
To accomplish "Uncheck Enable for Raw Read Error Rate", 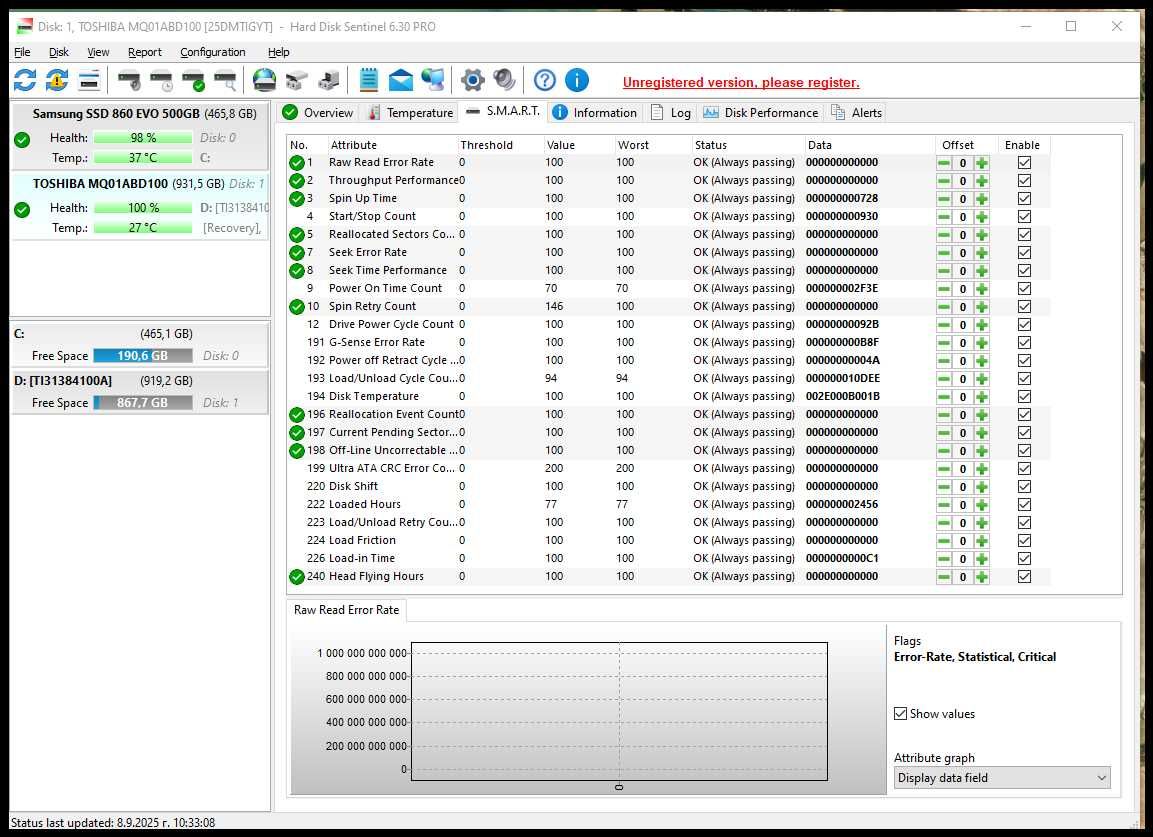I will pos(1024,163).
